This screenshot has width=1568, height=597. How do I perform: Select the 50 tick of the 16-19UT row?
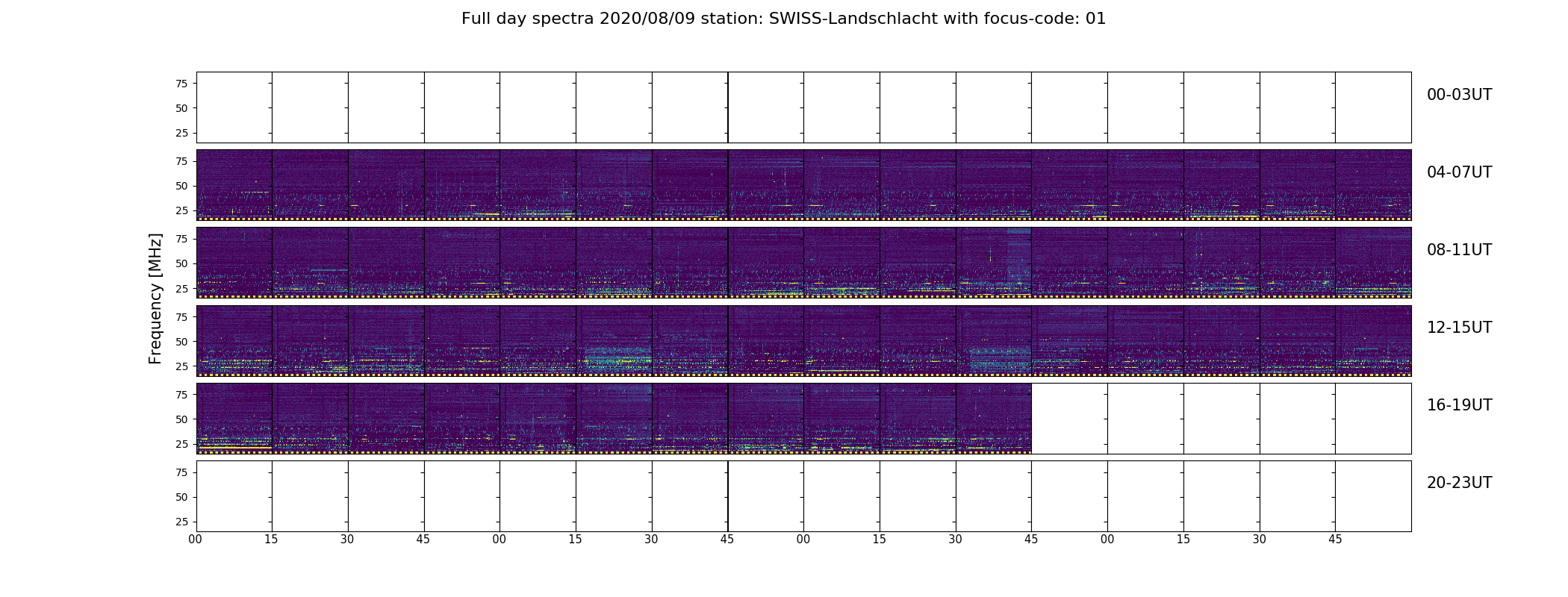pyautogui.click(x=181, y=419)
